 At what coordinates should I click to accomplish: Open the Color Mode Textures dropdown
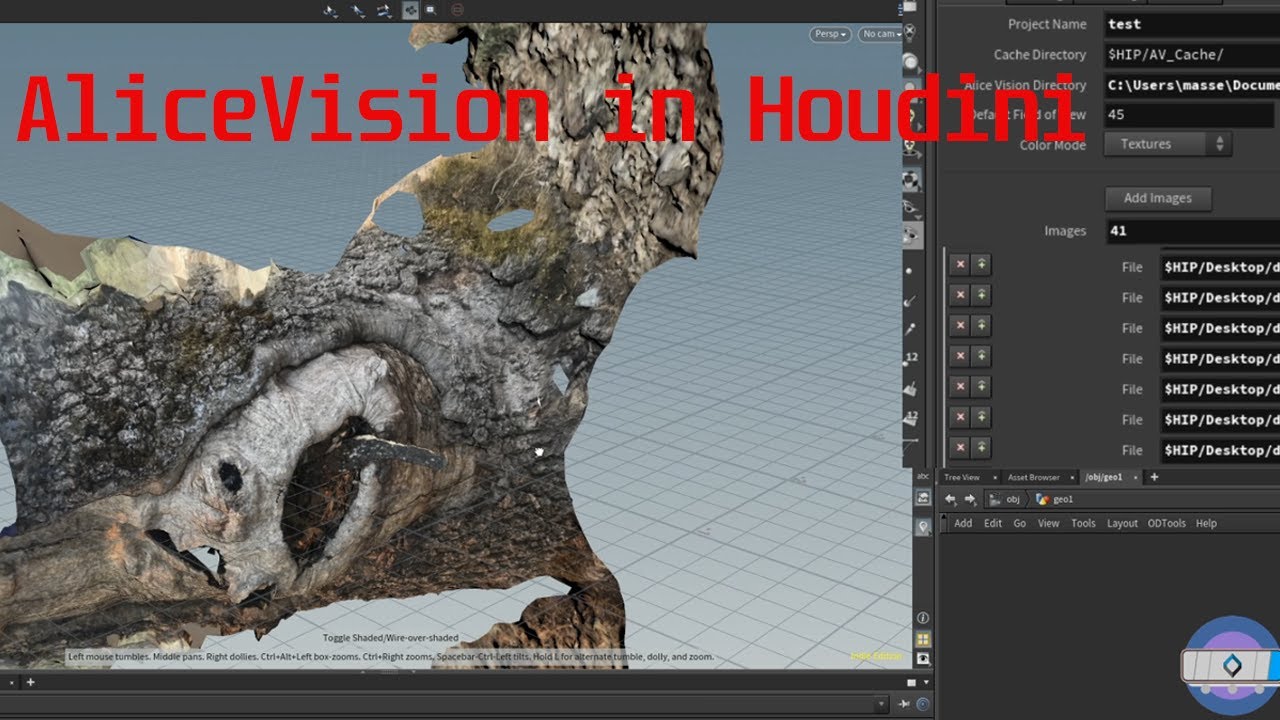coord(1167,144)
